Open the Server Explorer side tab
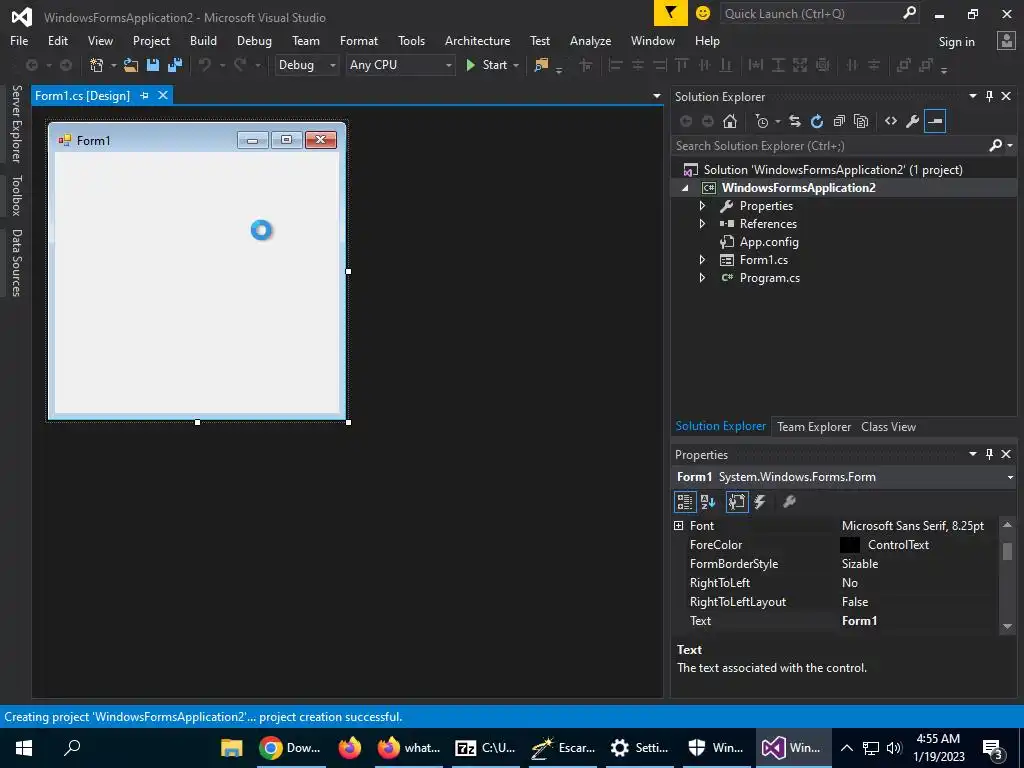Viewport: 1024px width, 768px height. click(16, 124)
